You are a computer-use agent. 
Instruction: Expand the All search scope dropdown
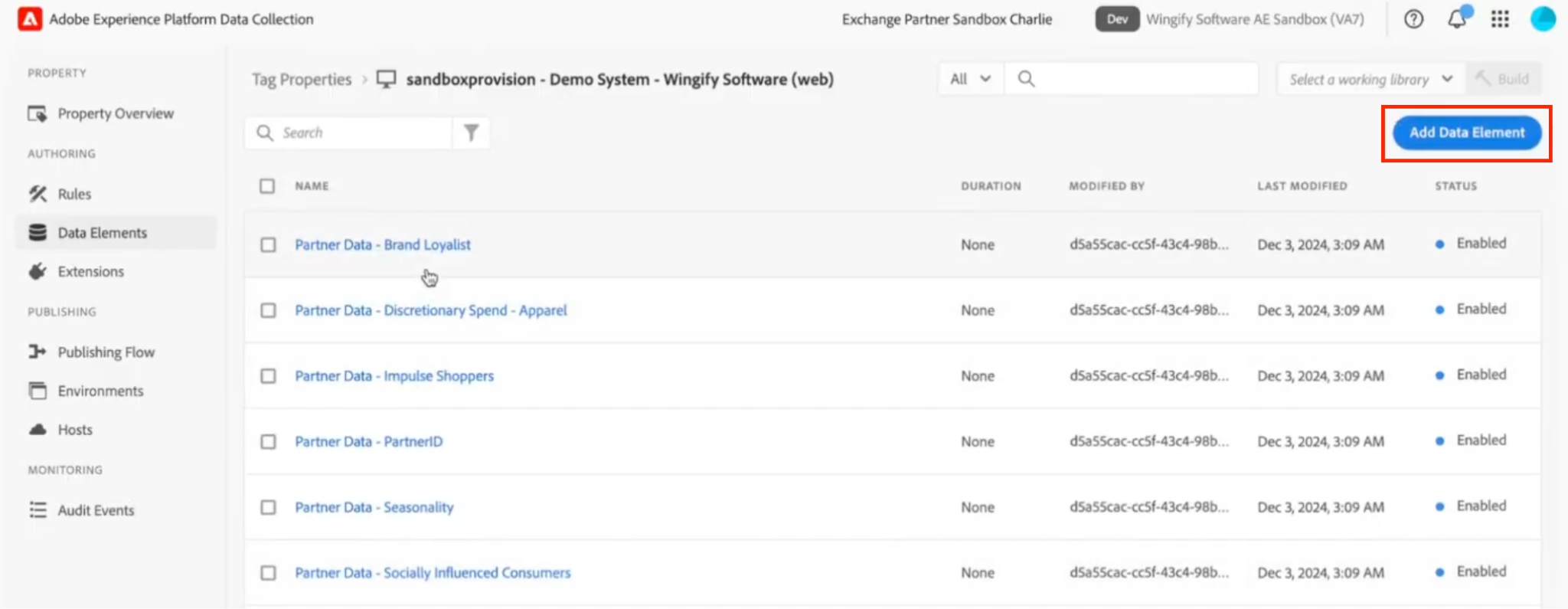(971, 79)
